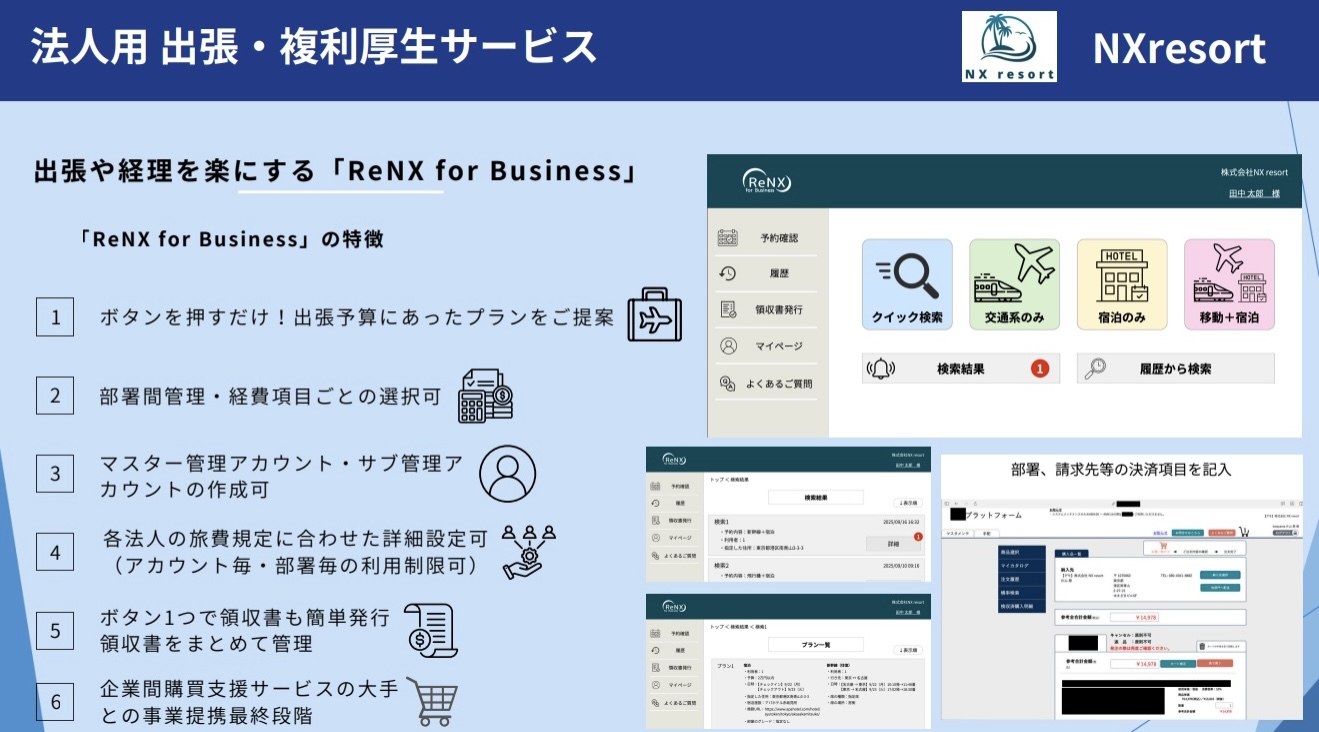
Task: Click ReNX logo in the 検索結果 screen
Action: 674,459
